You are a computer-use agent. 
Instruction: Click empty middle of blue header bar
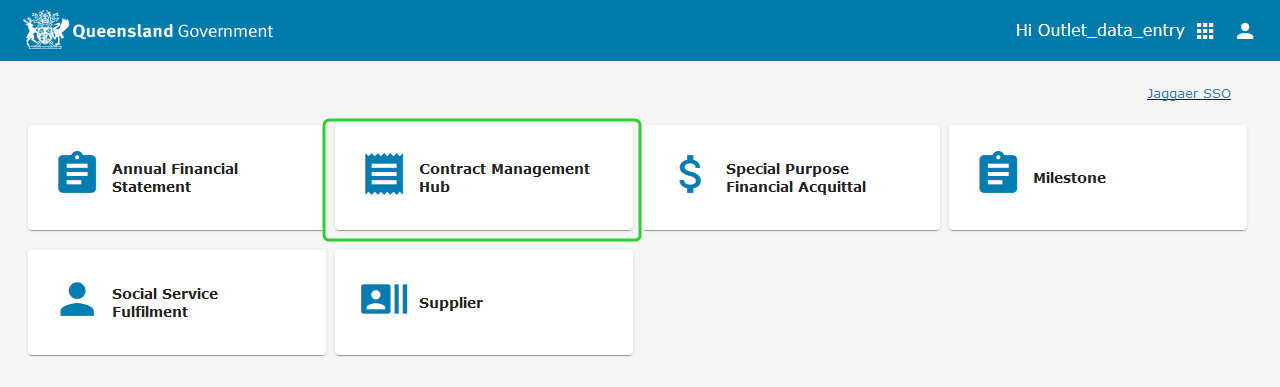pyautogui.click(x=640, y=31)
